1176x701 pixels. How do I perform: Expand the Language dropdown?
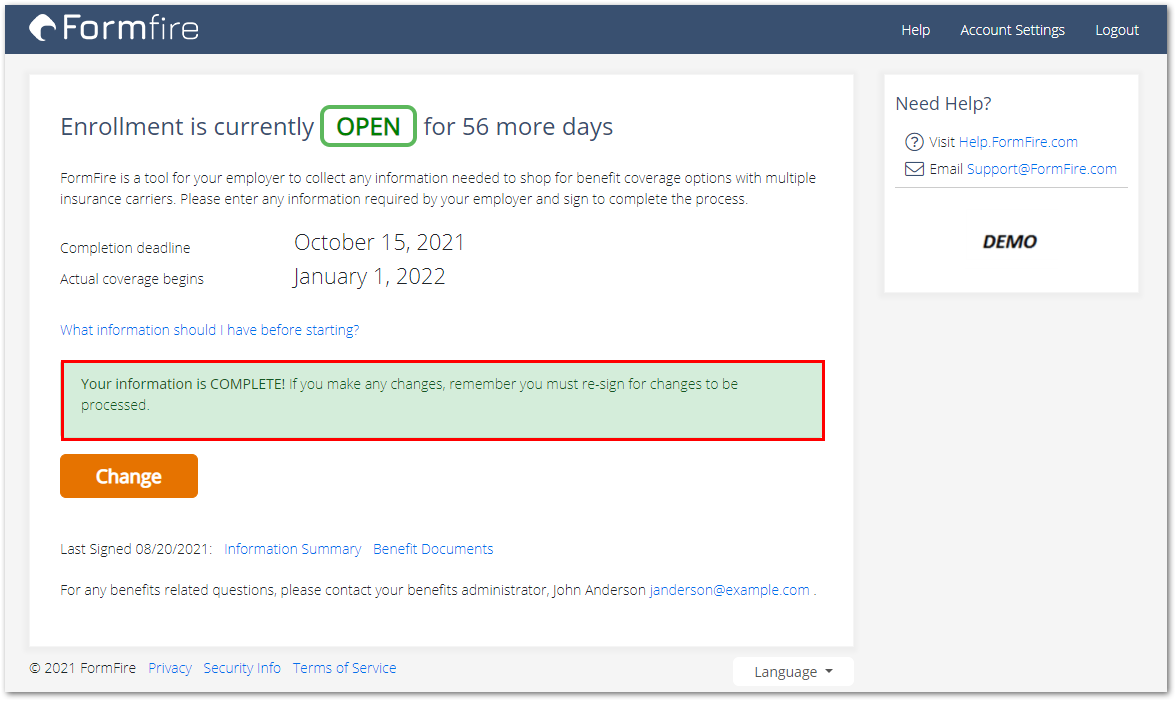click(793, 672)
